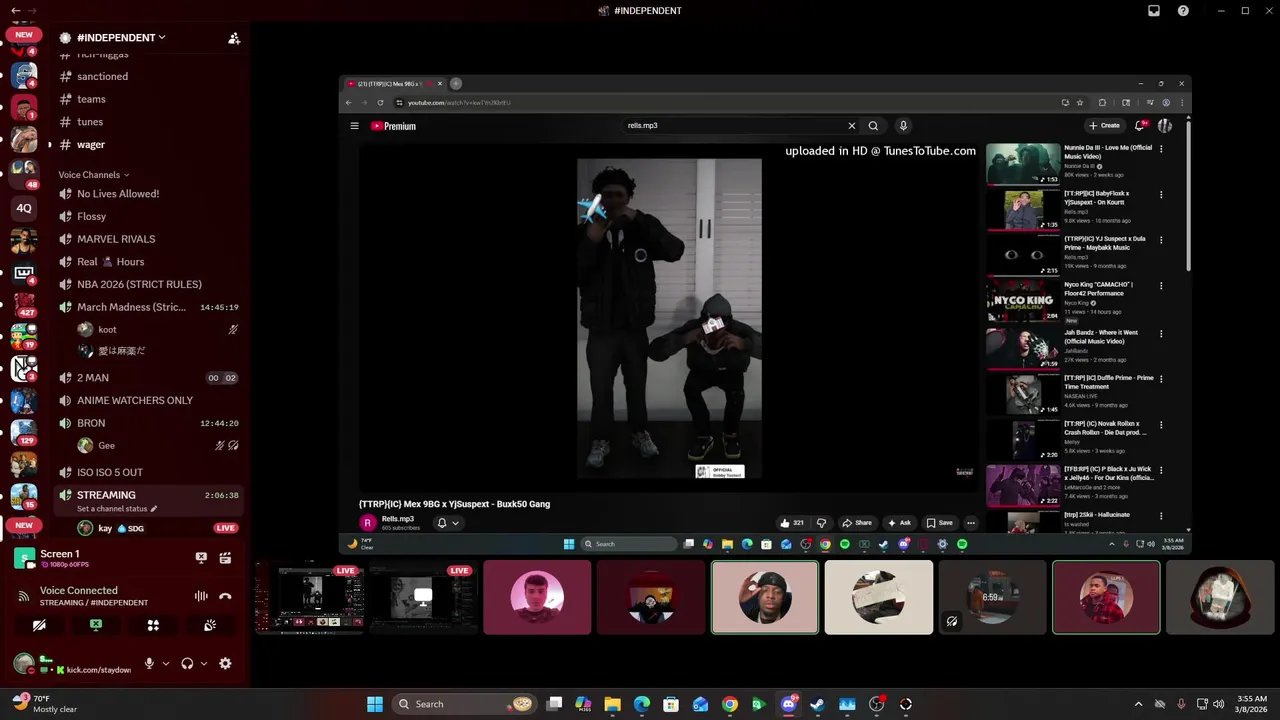This screenshot has height=720, width=1280.
Task: Open Discord User Settings gear
Action: coord(225,663)
